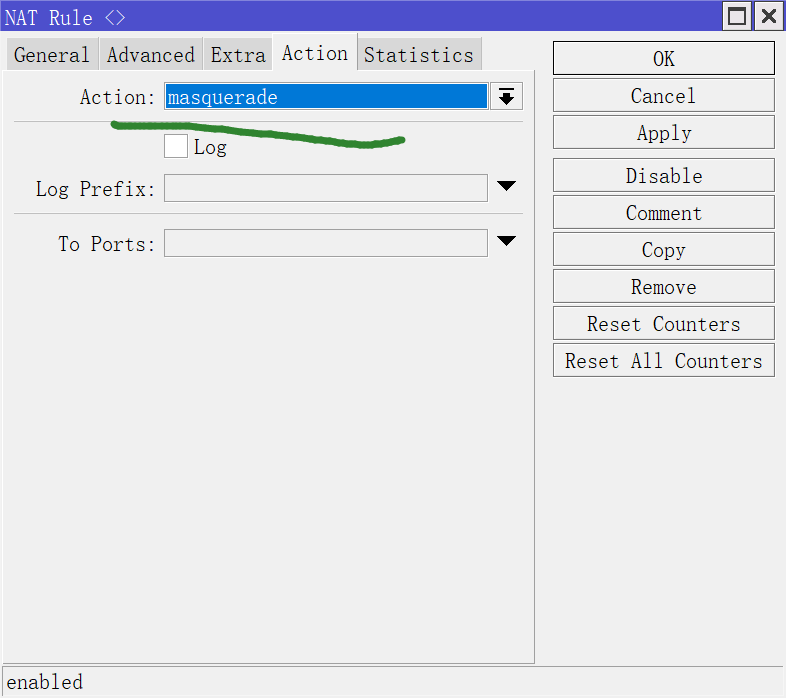View the Statistics tab
This screenshot has height=698, width=786.
click(x=418, y=55)
